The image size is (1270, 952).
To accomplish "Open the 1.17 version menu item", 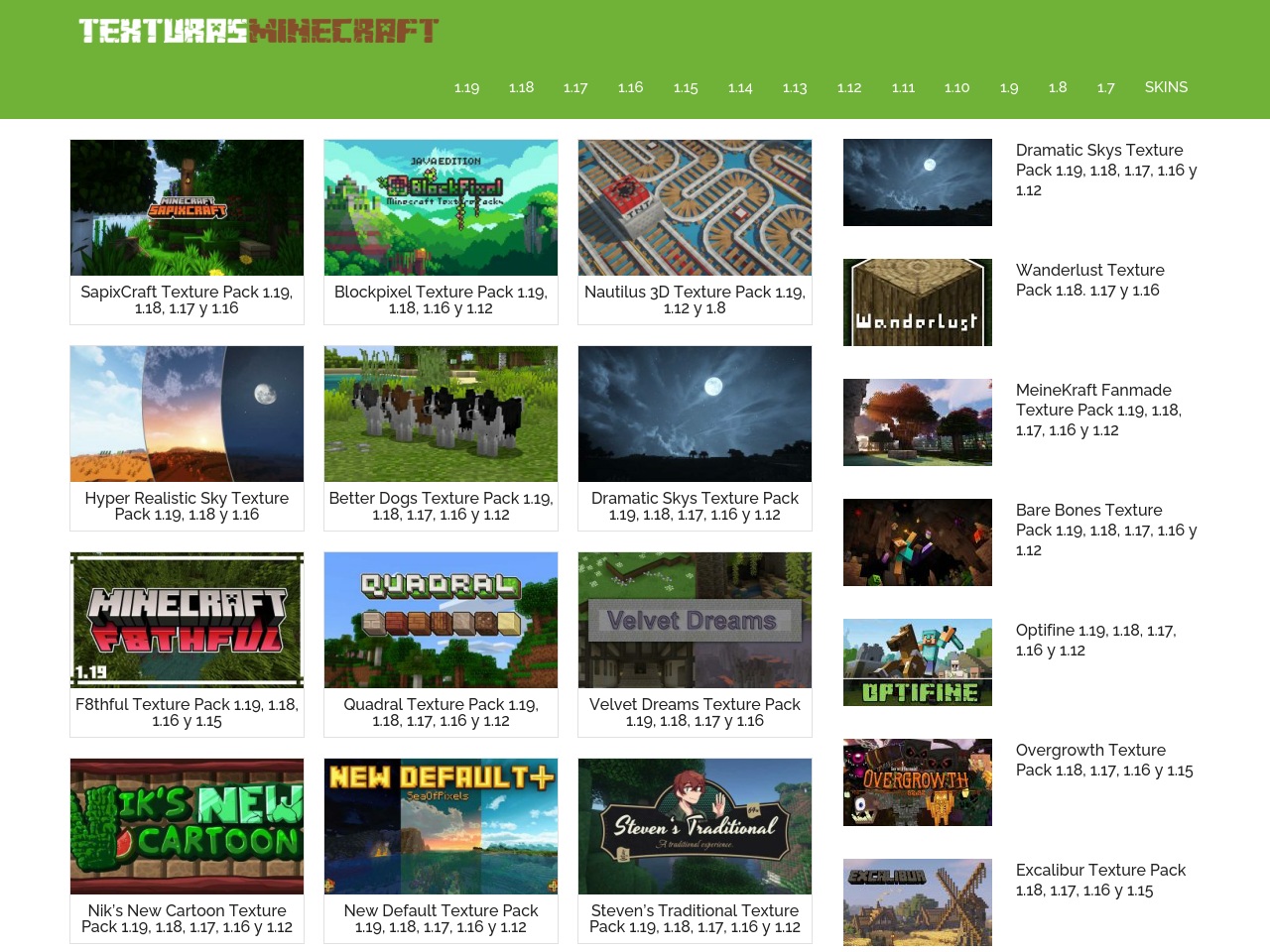I will [575, 87].
